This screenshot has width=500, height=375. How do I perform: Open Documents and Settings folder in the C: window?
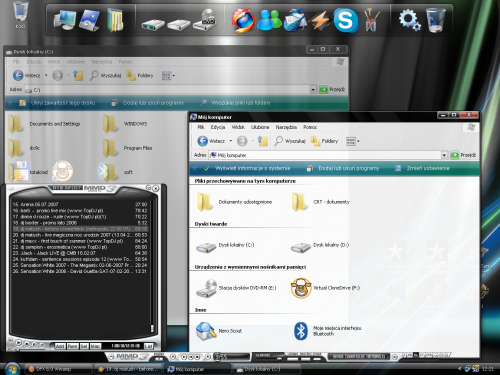pyautogui.click(x=44, y=124)
